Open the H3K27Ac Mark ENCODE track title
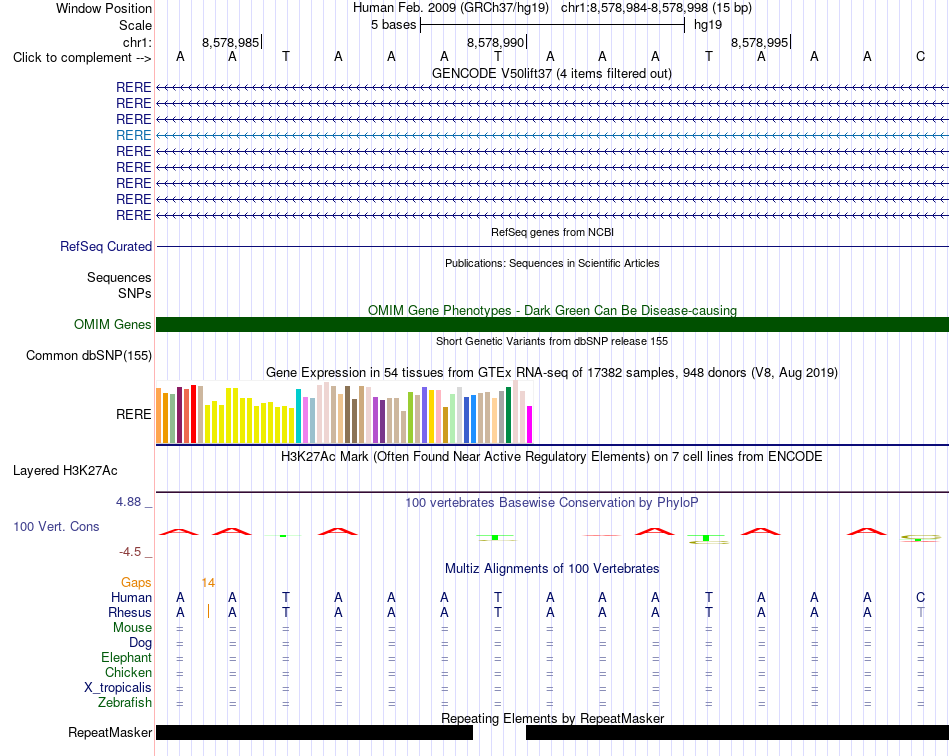The height and width of the screenshot is (756, 950). coord(551,457)
